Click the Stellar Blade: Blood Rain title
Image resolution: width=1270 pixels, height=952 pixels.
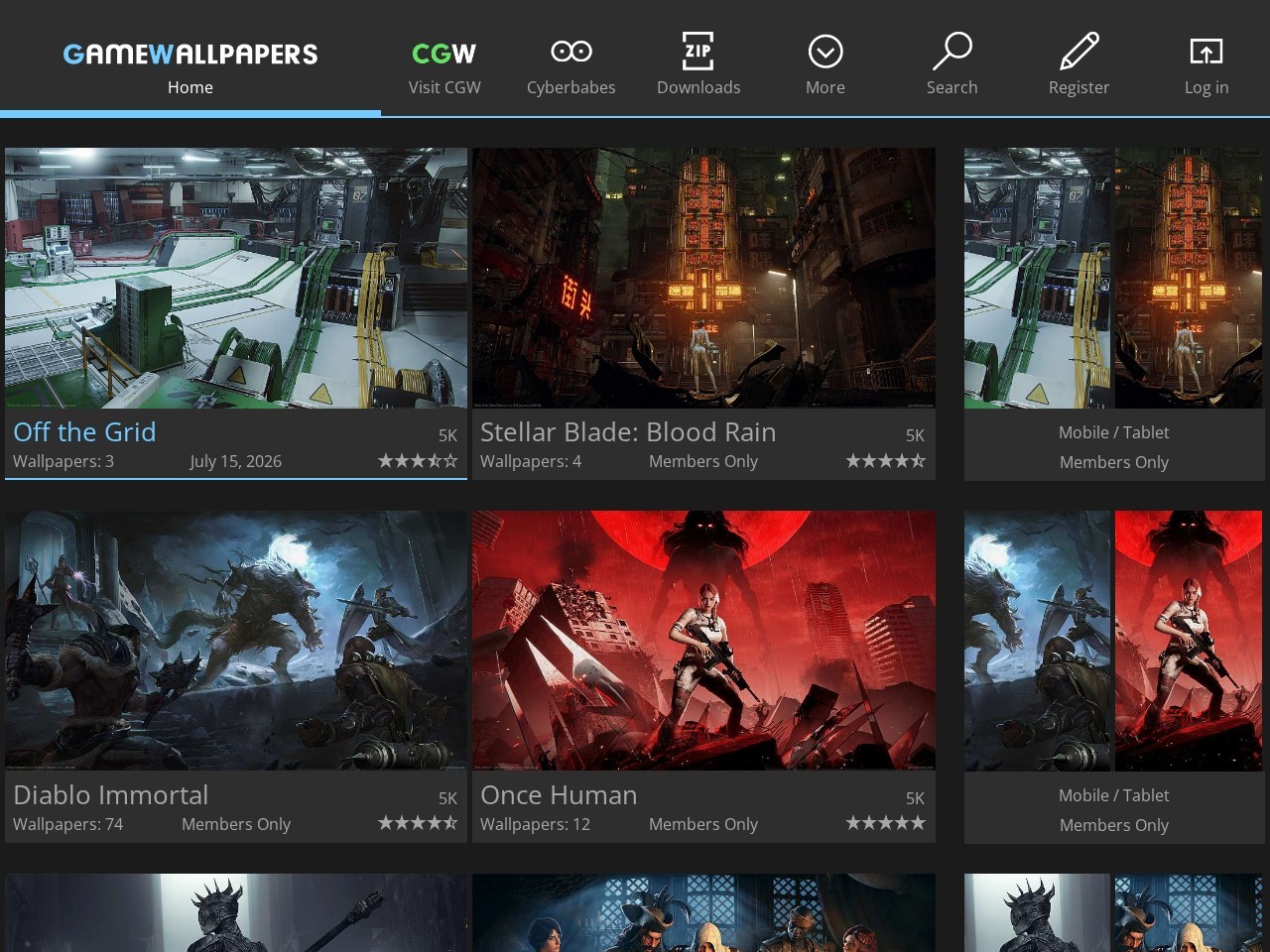pos(628,432)
